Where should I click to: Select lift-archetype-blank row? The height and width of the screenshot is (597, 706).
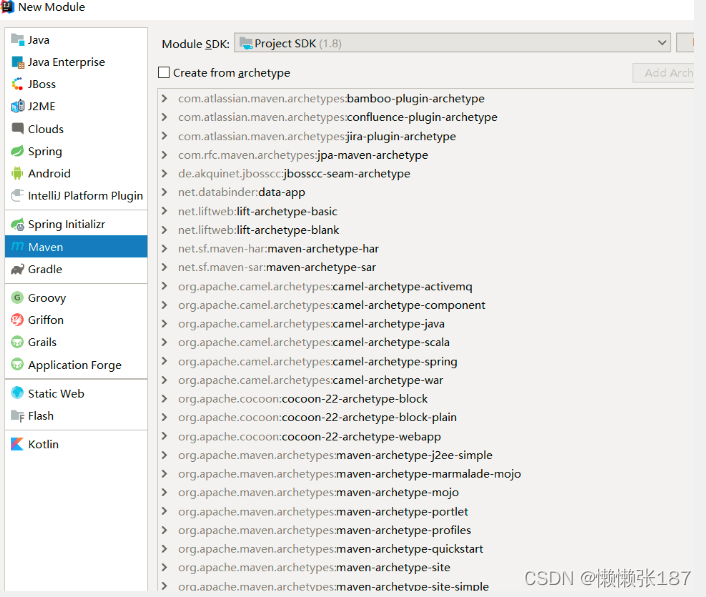point(425,230)
